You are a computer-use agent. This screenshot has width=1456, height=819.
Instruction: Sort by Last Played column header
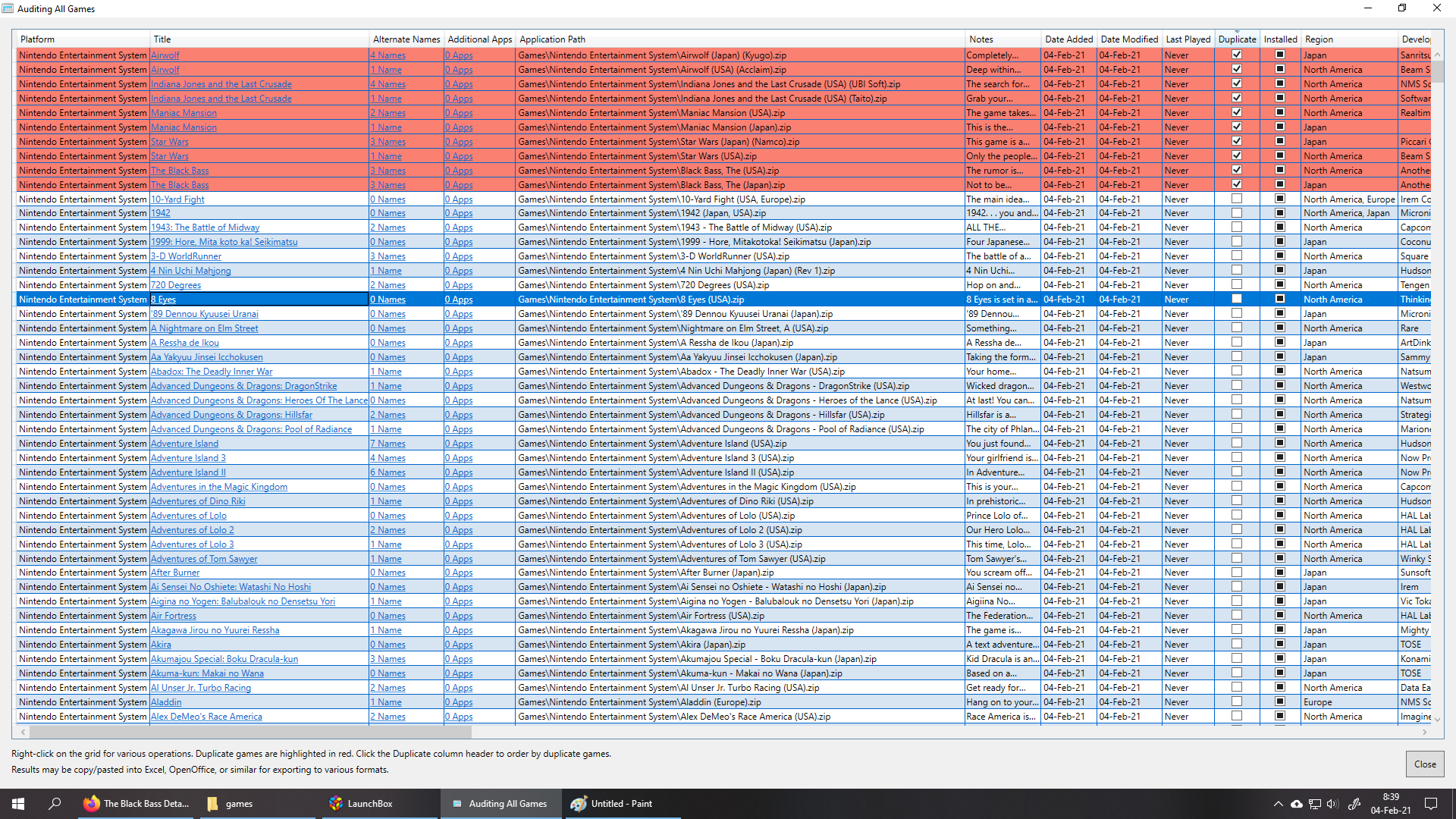tap(1188, 39)
